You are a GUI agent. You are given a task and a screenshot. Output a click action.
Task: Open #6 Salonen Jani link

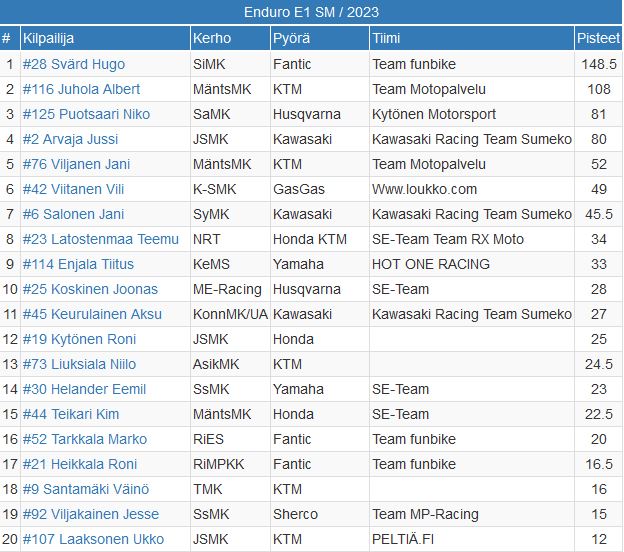(73, 214)
